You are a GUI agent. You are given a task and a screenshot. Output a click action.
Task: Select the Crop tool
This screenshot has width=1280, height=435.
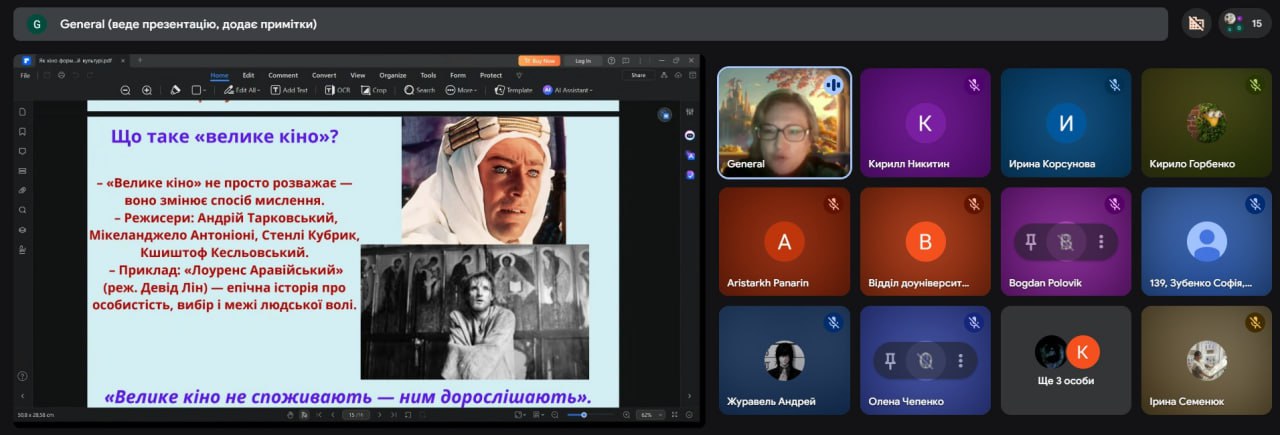374,90
